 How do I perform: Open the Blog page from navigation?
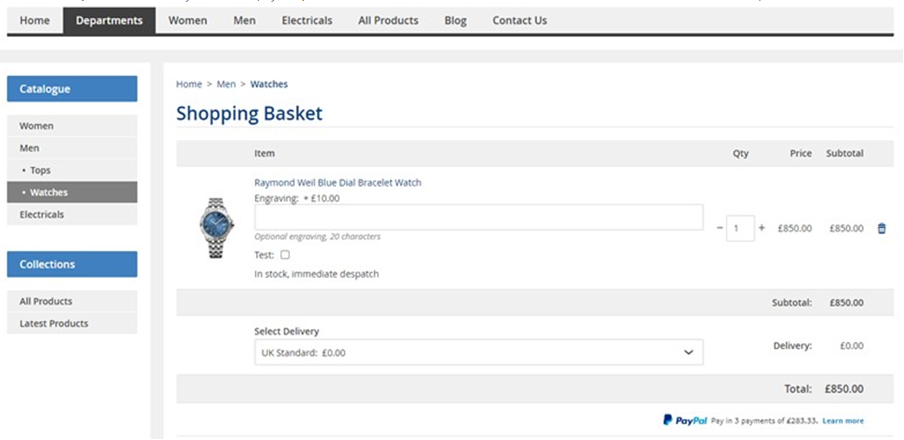pos(455,20)
